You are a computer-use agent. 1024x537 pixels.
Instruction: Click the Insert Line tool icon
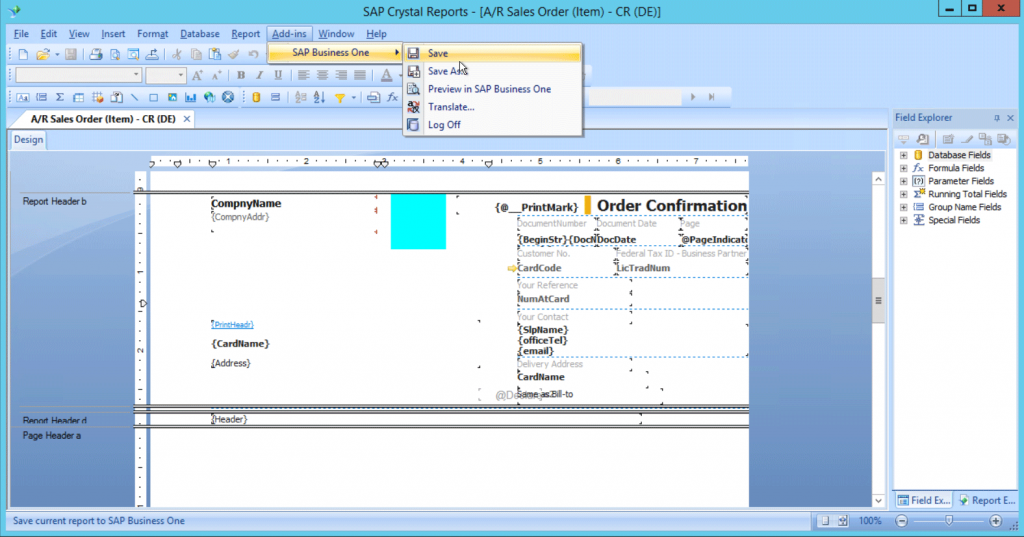coord(135,97)
